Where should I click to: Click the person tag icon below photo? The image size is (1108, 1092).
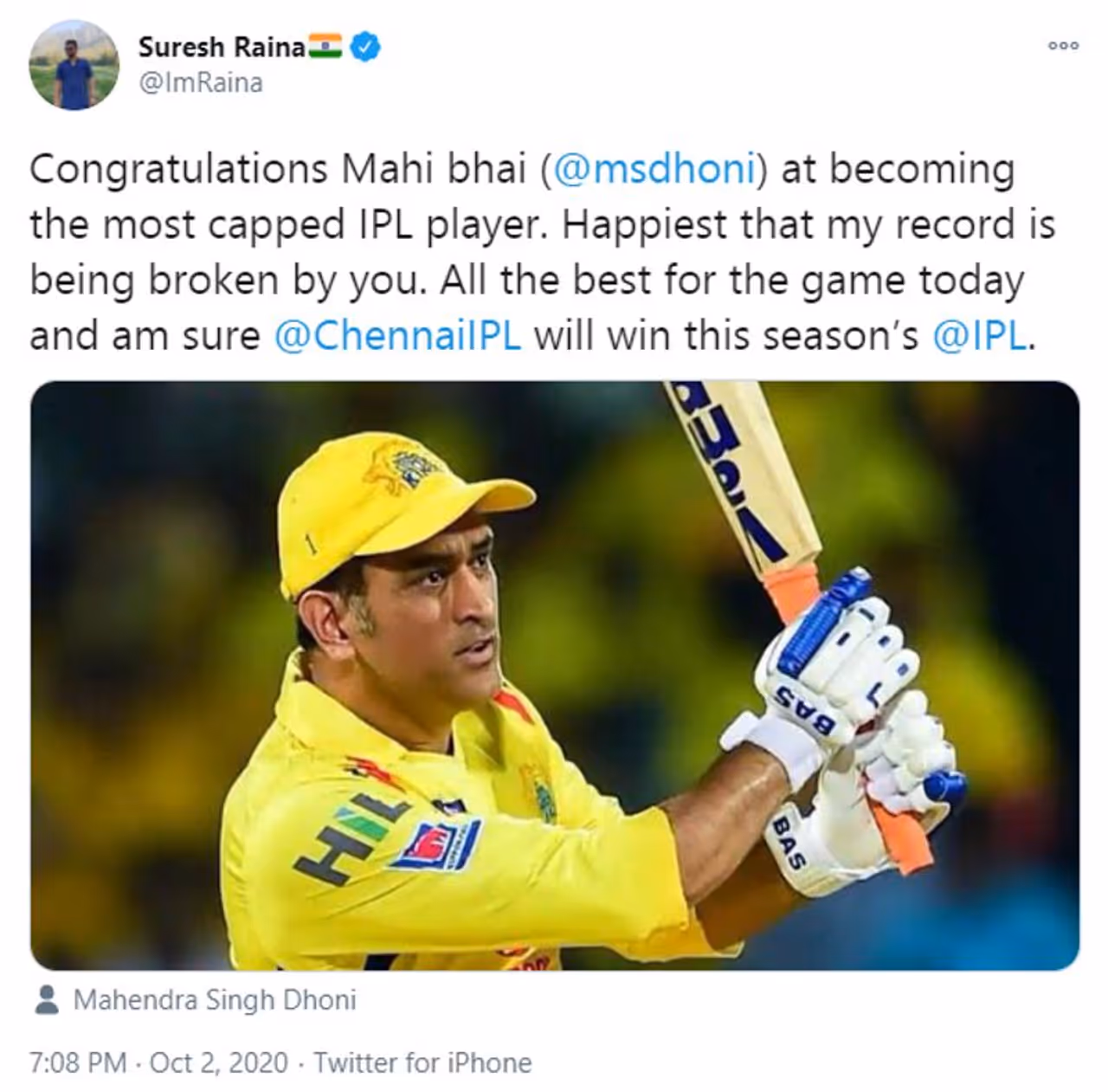click(47, 1000)
